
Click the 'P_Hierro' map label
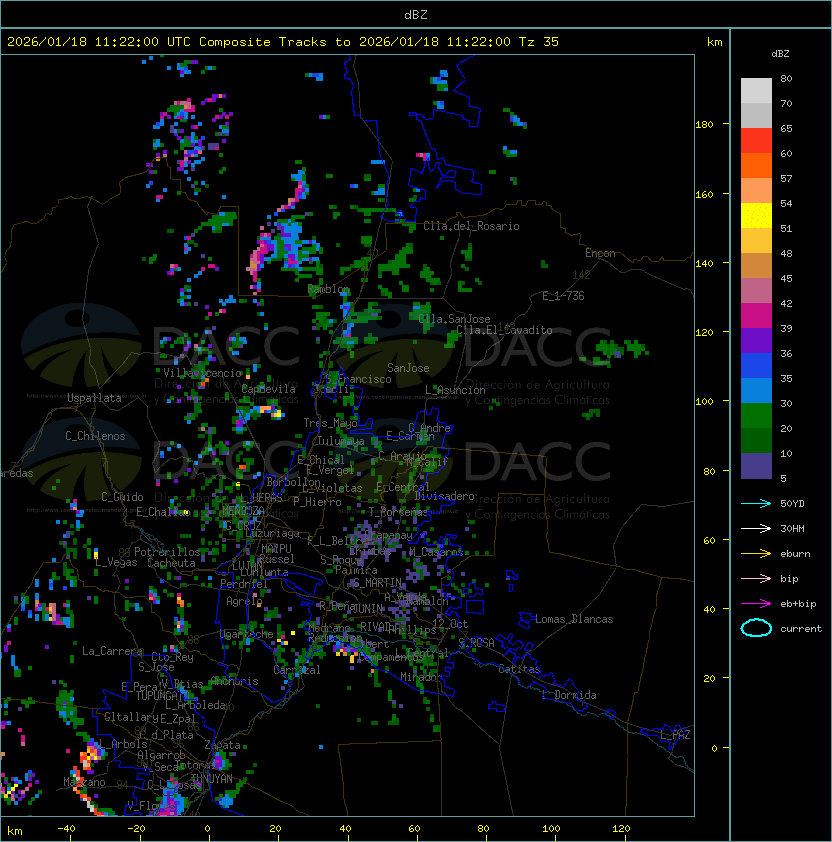coord(317,502)
